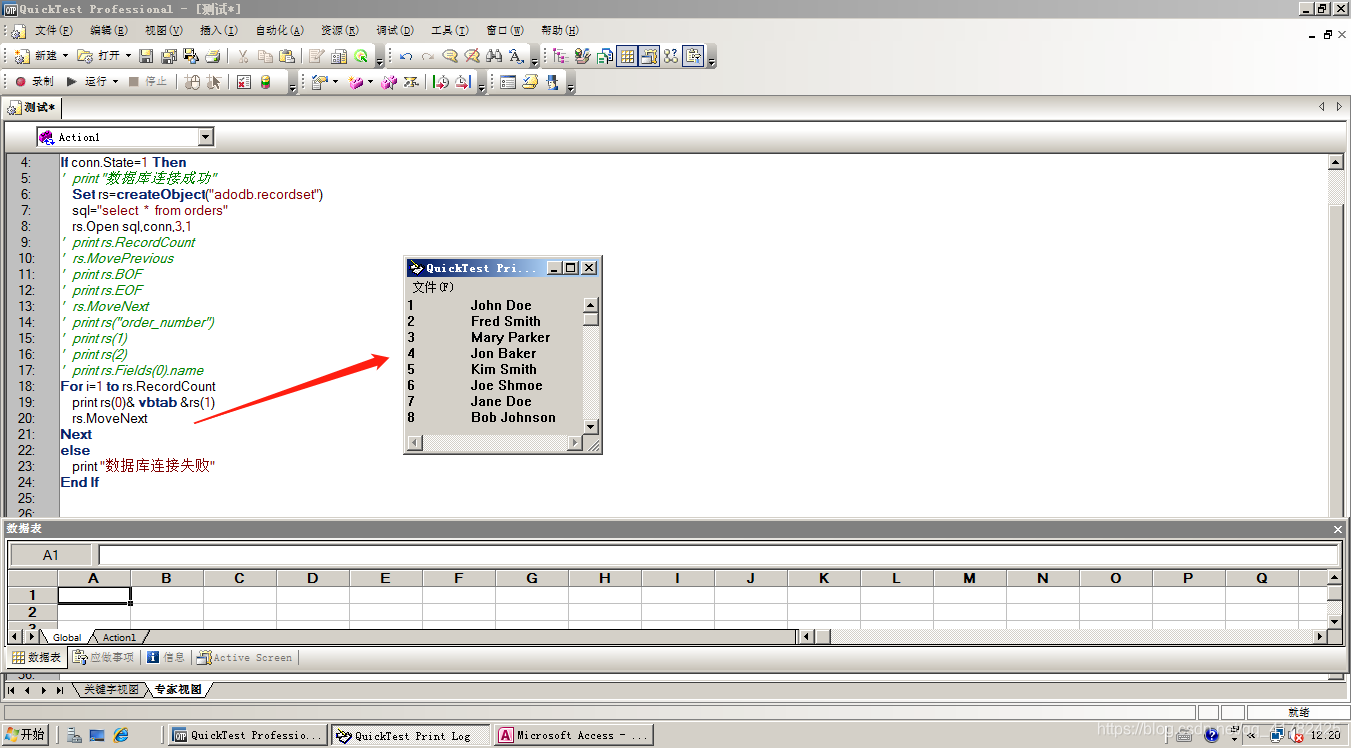Toggle the Data Table pane toolbar button
Viewport: 1351px width, 748px height.
(x=627, y=56)
